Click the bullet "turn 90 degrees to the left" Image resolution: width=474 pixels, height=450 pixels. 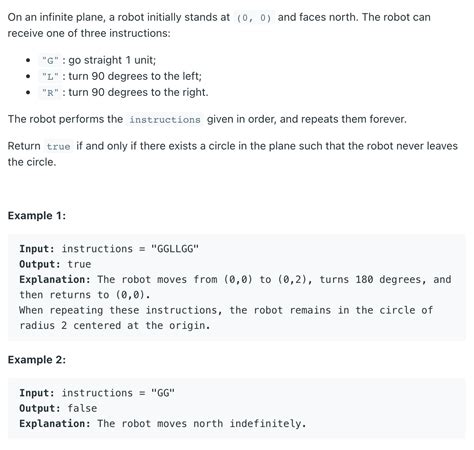pyautogui.click(x=135, y=76)
